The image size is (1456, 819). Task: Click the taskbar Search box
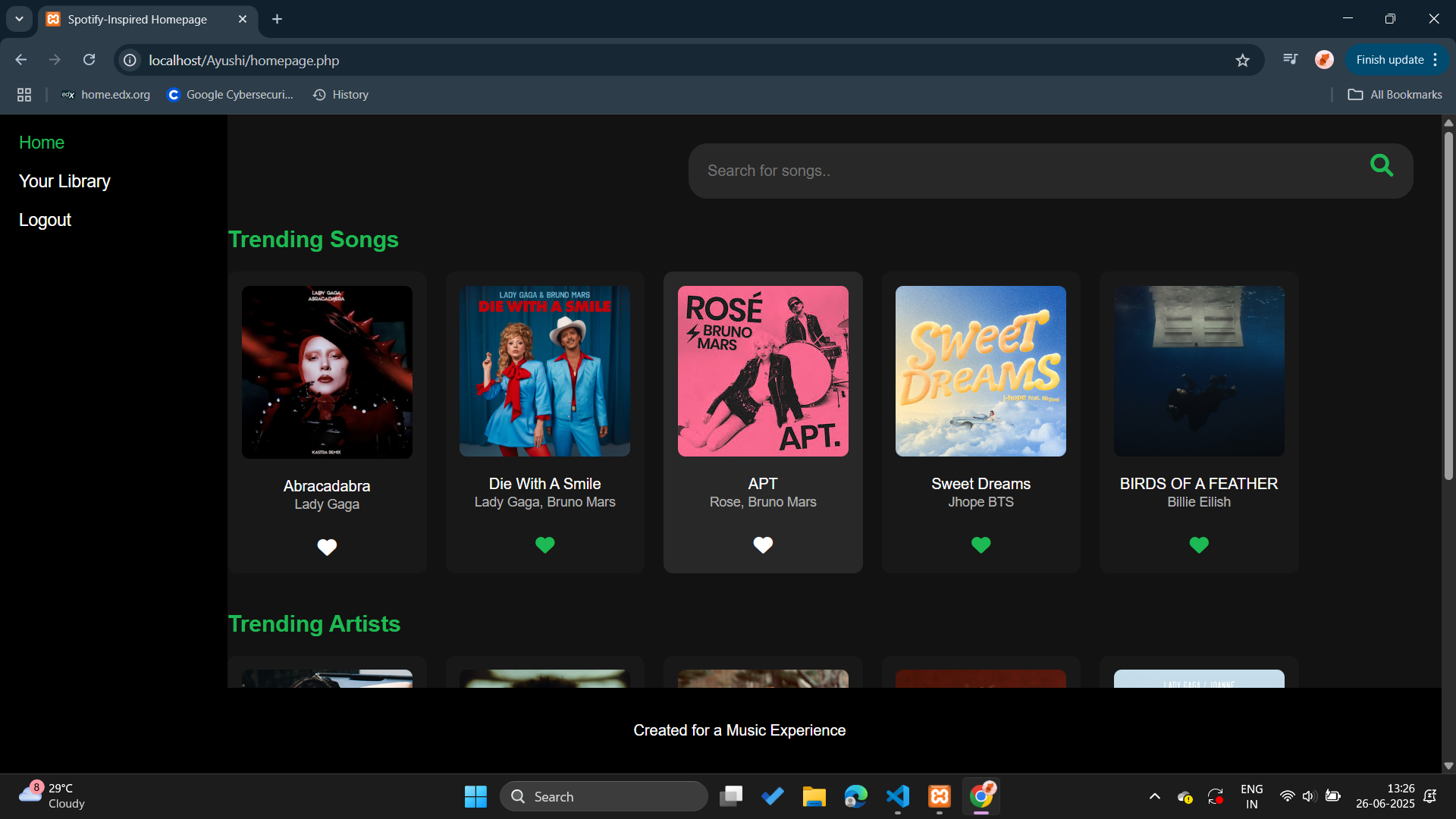tap(604, 796)
